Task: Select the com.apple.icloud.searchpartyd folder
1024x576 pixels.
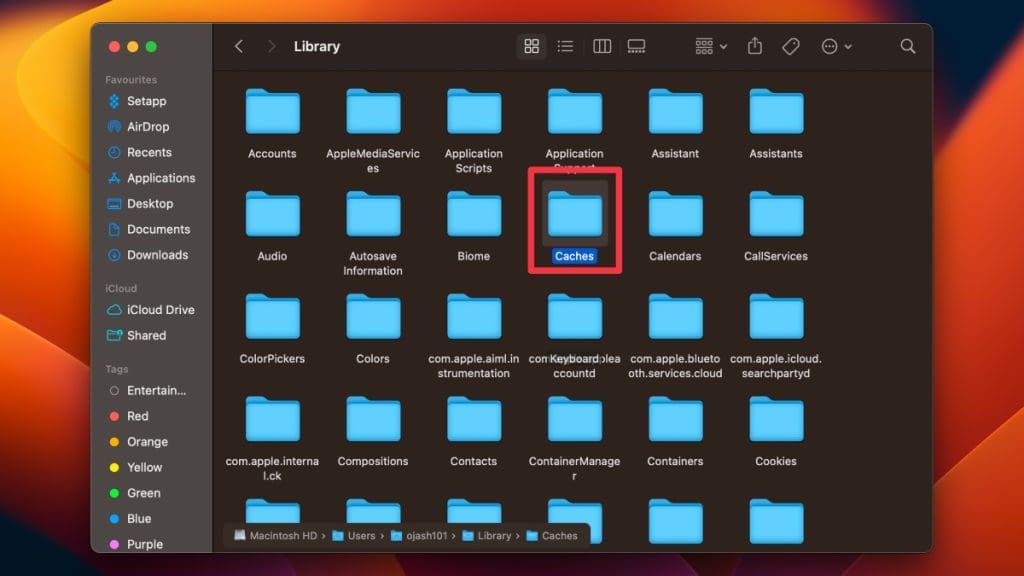Action: click(x=776, y=317)
